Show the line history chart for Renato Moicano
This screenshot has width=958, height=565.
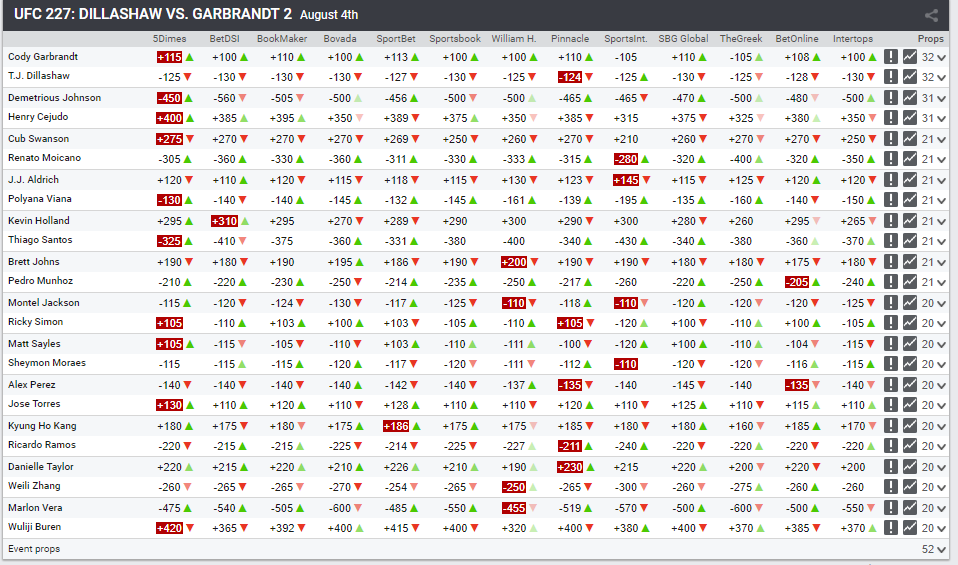pyautogui.click(x=910, y=159)
